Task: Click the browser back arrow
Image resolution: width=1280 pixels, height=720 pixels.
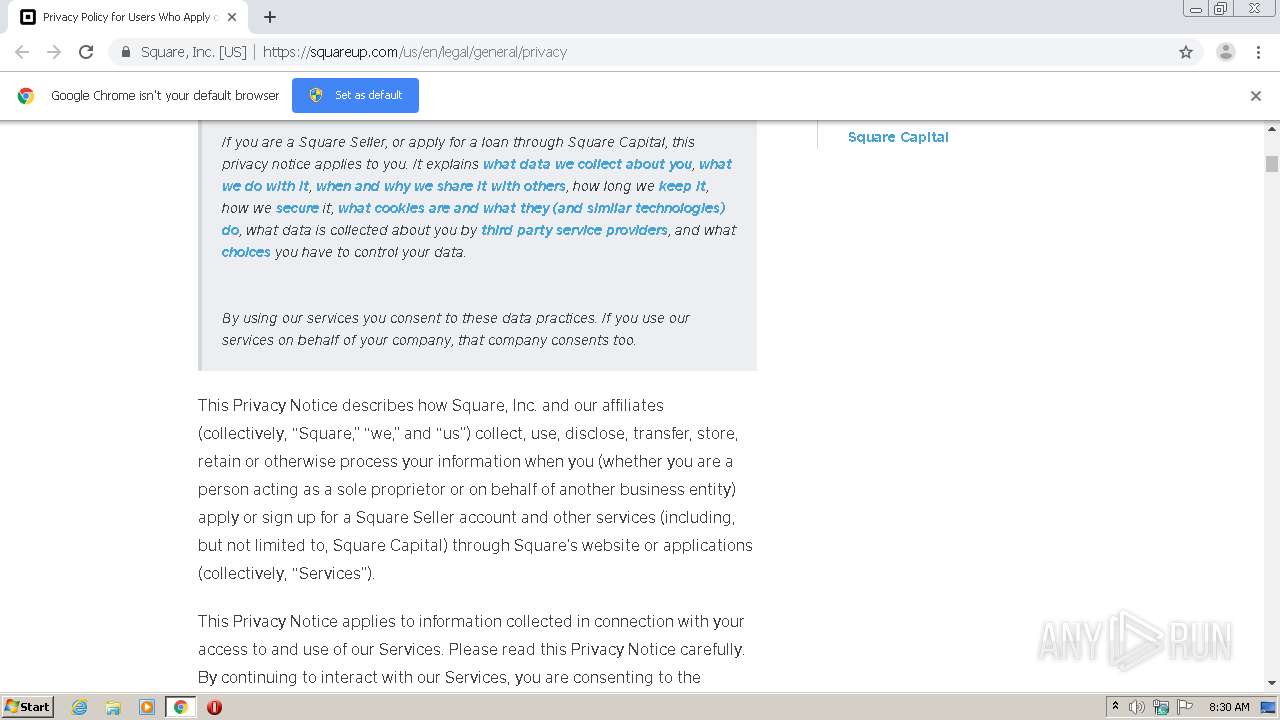Action: (22, 52)
